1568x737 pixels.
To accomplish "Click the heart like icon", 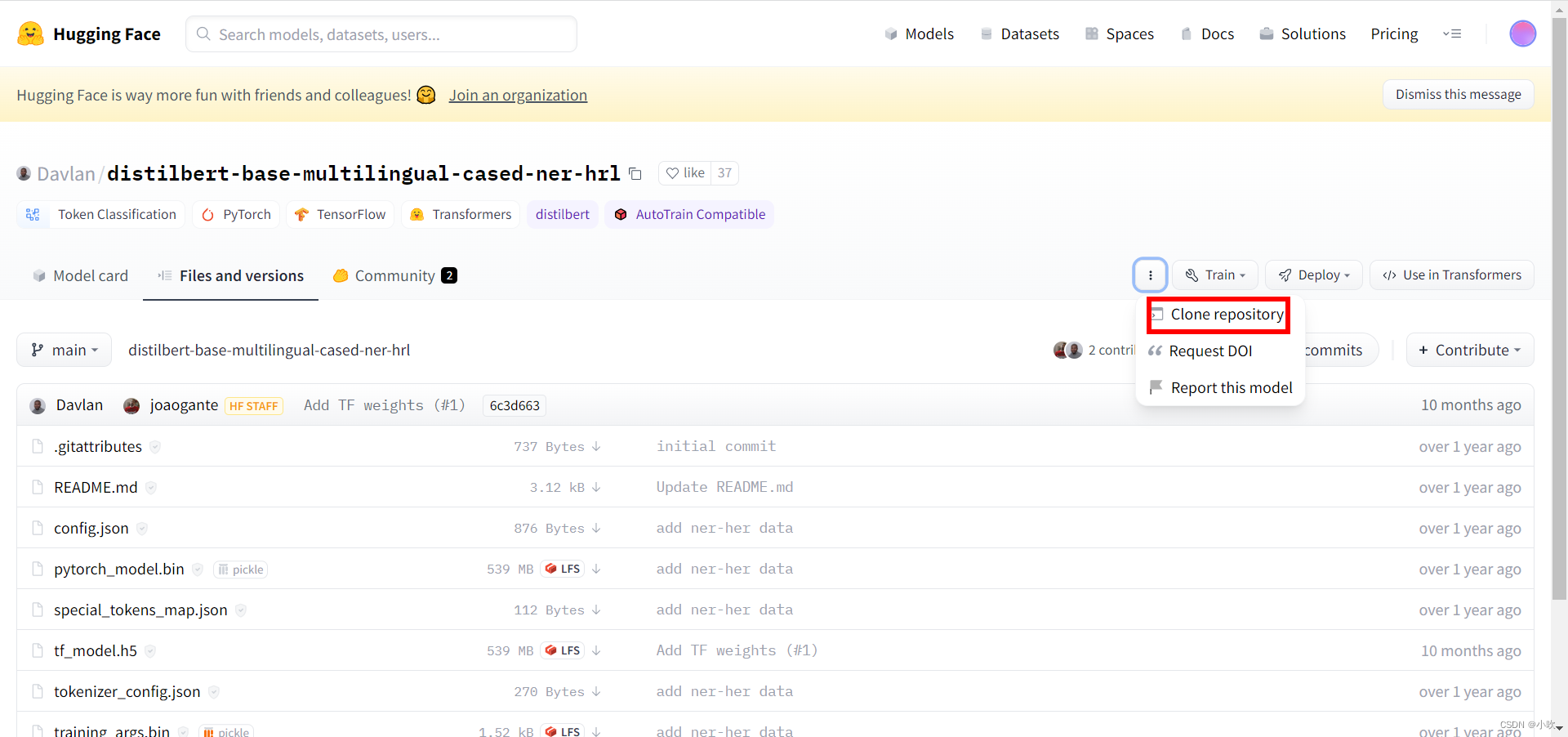I will pos(672,173).
